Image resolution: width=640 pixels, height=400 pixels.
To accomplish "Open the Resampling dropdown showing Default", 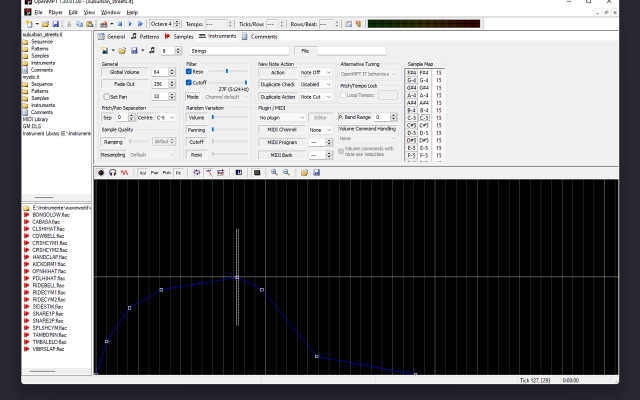I will (x=152, y=155).
